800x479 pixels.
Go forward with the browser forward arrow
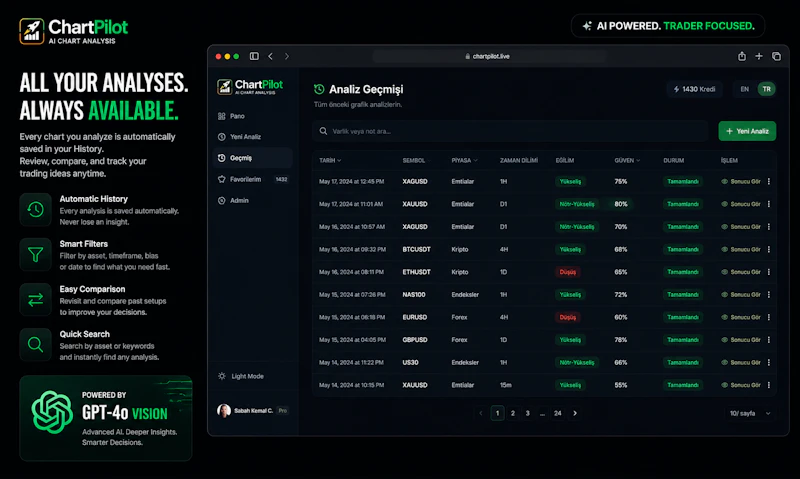[287, 56]
